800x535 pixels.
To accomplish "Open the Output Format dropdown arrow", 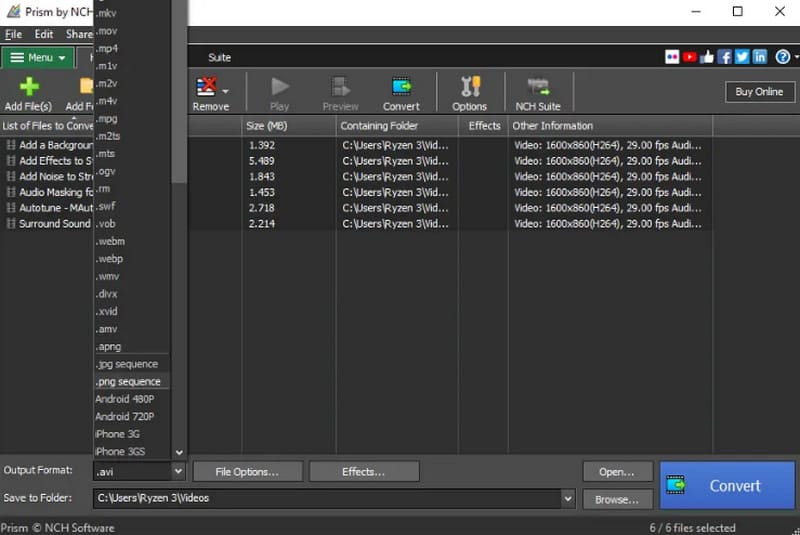I will (179, 471).
